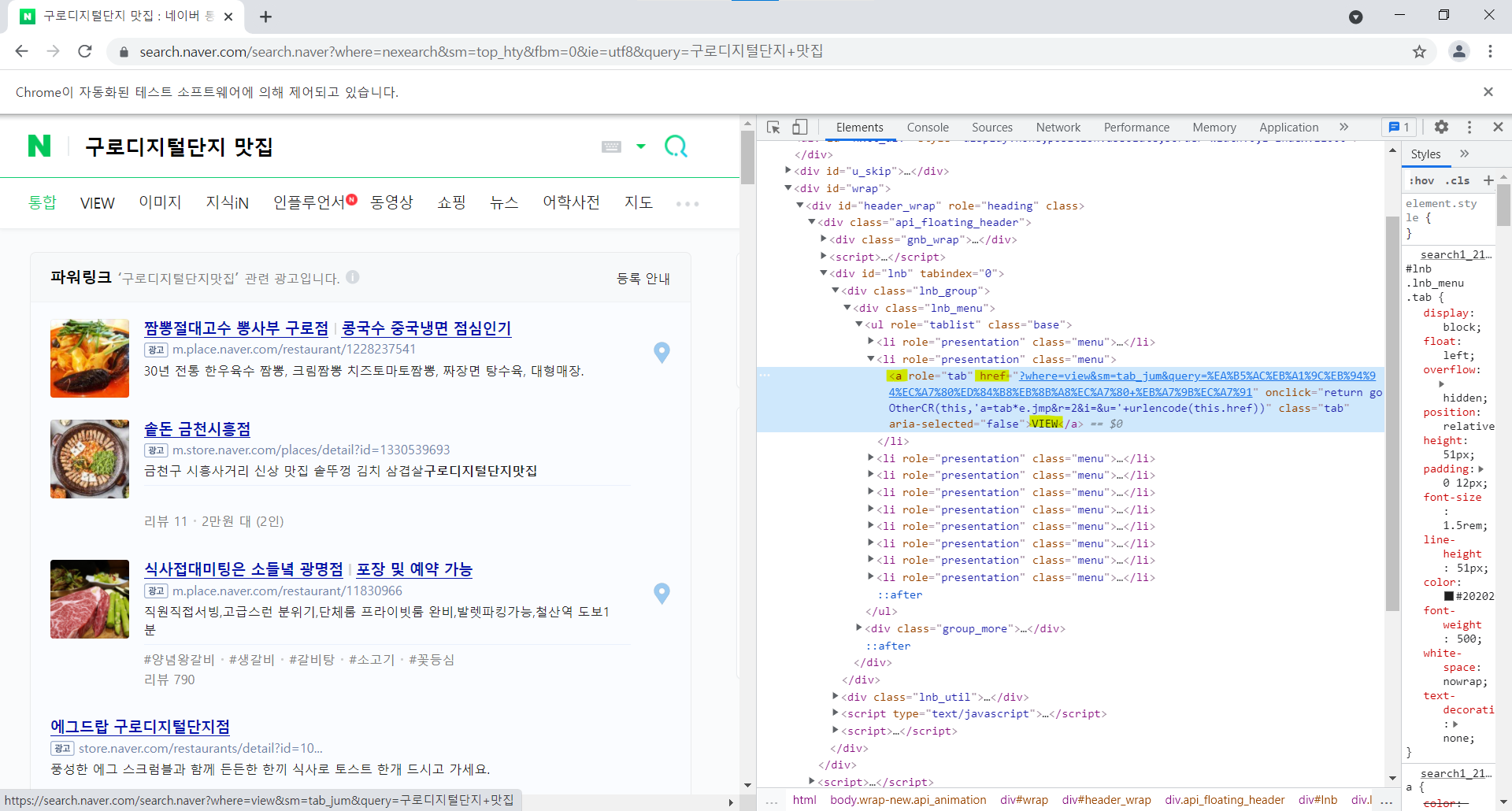The image size is (1512, 811).
Task: Toggle .cls class editor in Styles
Action: pyautogui.click(x=1458, y=180)
